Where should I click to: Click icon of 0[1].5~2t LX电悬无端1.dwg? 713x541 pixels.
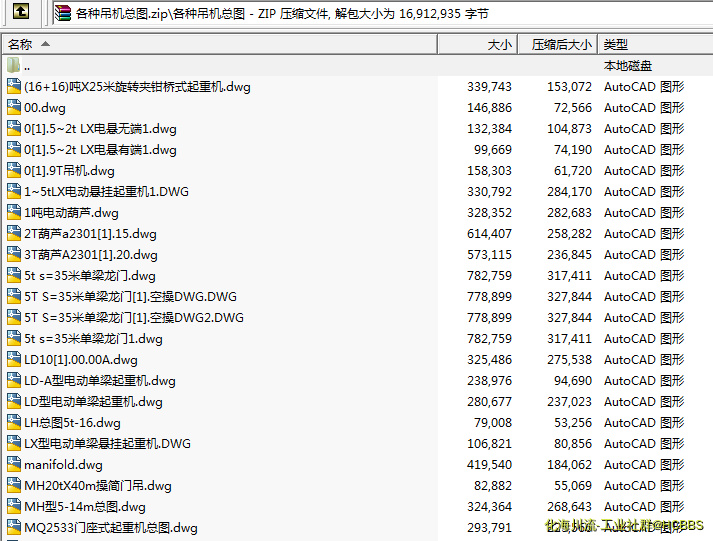(14, 129)
